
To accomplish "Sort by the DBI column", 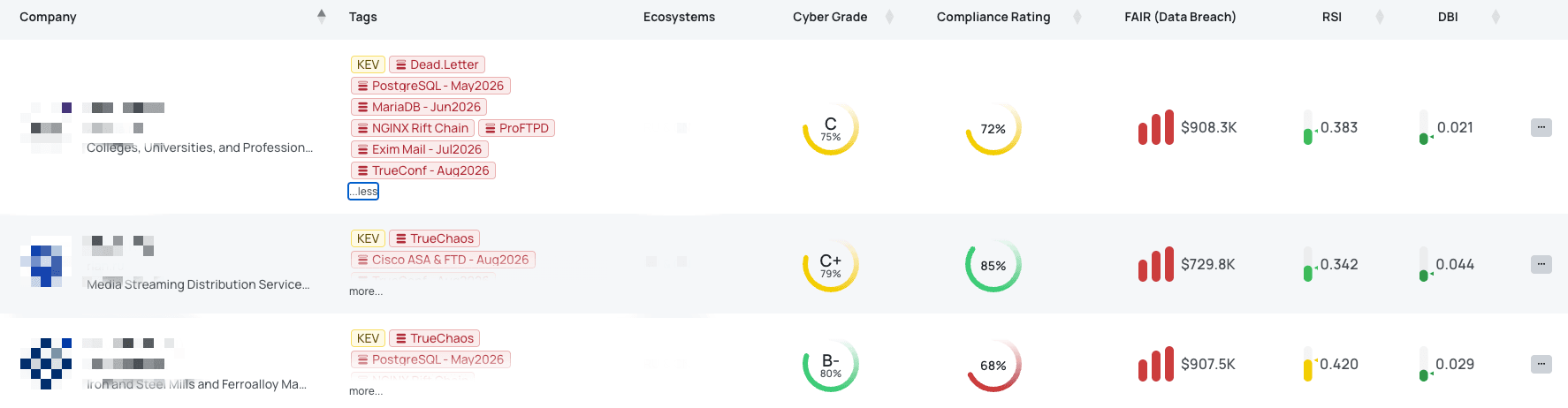I will tap(1496, 17).
